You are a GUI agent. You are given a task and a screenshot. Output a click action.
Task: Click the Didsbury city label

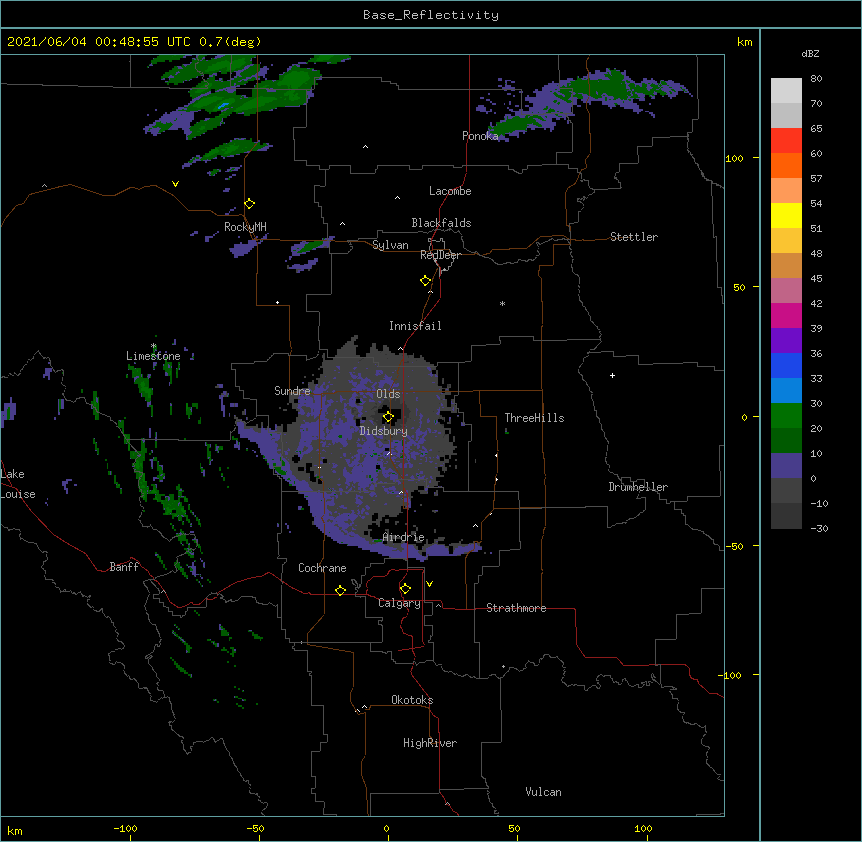pyautogui.click(x=384, y=431)
